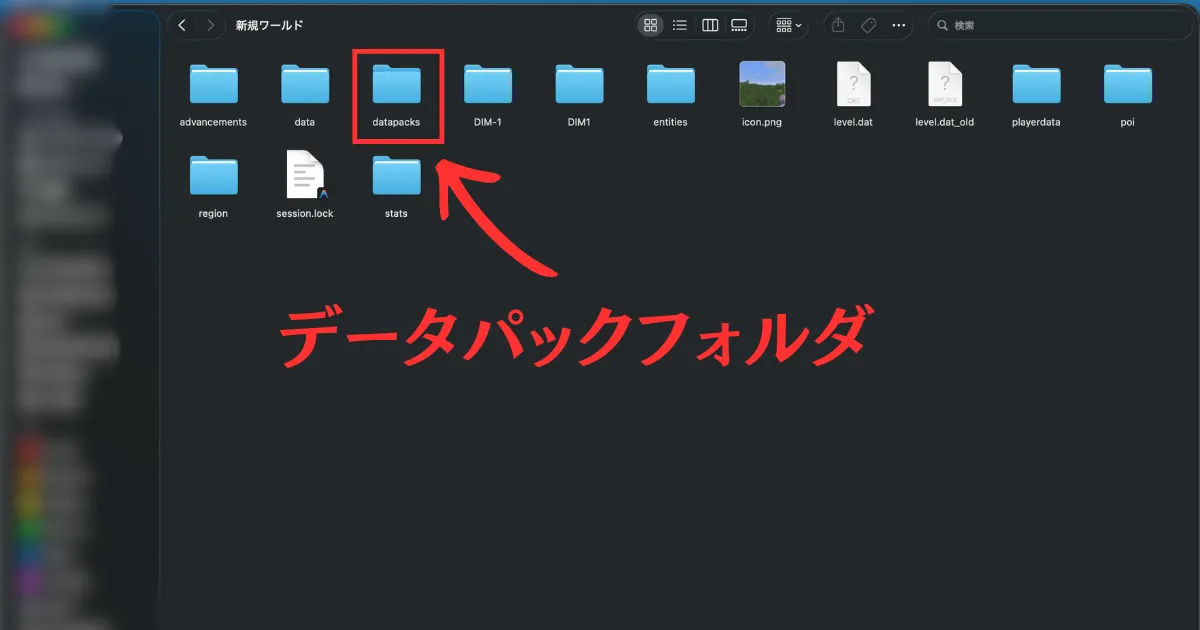1200x630 pixels.
Task: Select the icon.png thumbnail
Action: click(x=761, y=86)
